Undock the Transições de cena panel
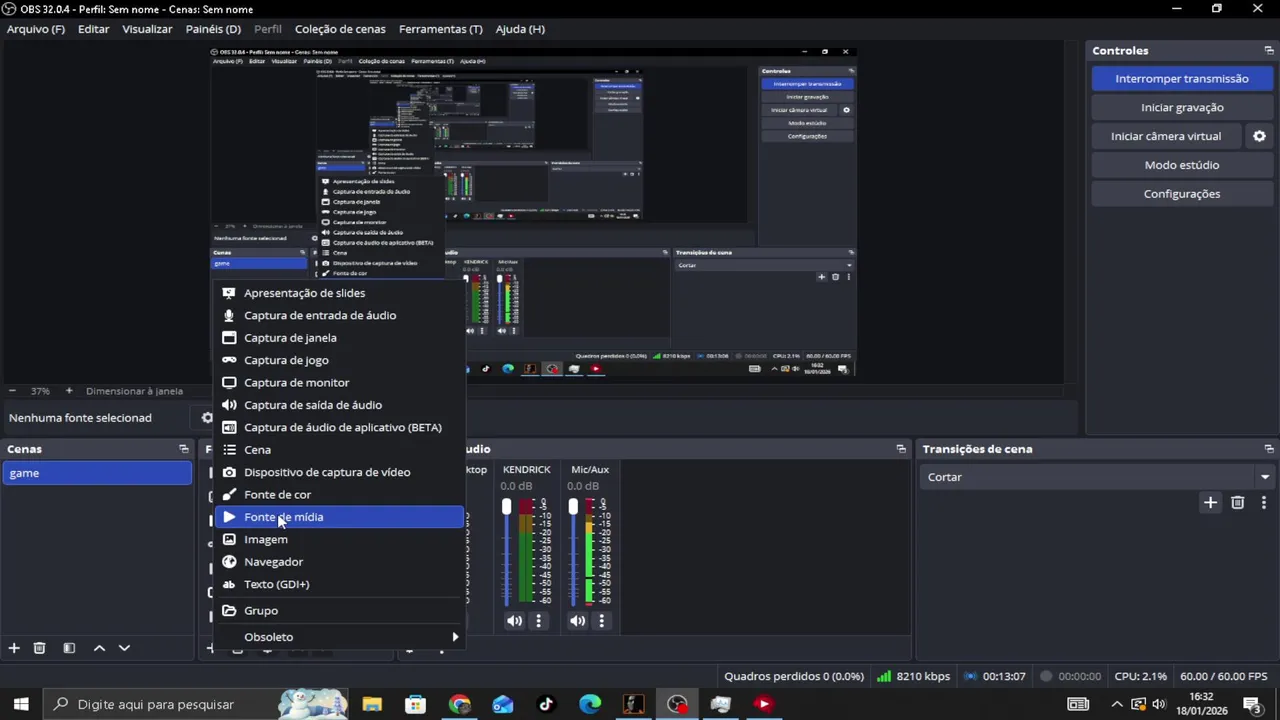Viewport: 1280px width, 720px height. (1269, 449)
